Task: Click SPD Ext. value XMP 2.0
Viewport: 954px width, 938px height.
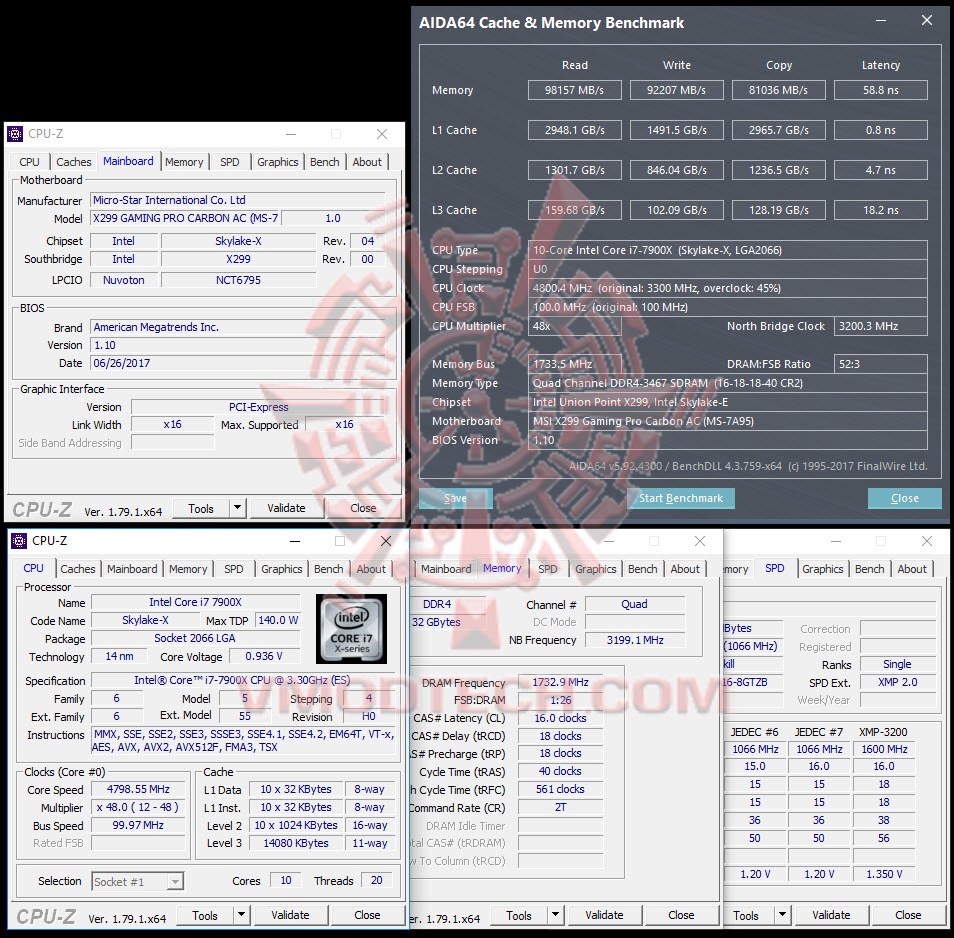Action: point(897,682)
